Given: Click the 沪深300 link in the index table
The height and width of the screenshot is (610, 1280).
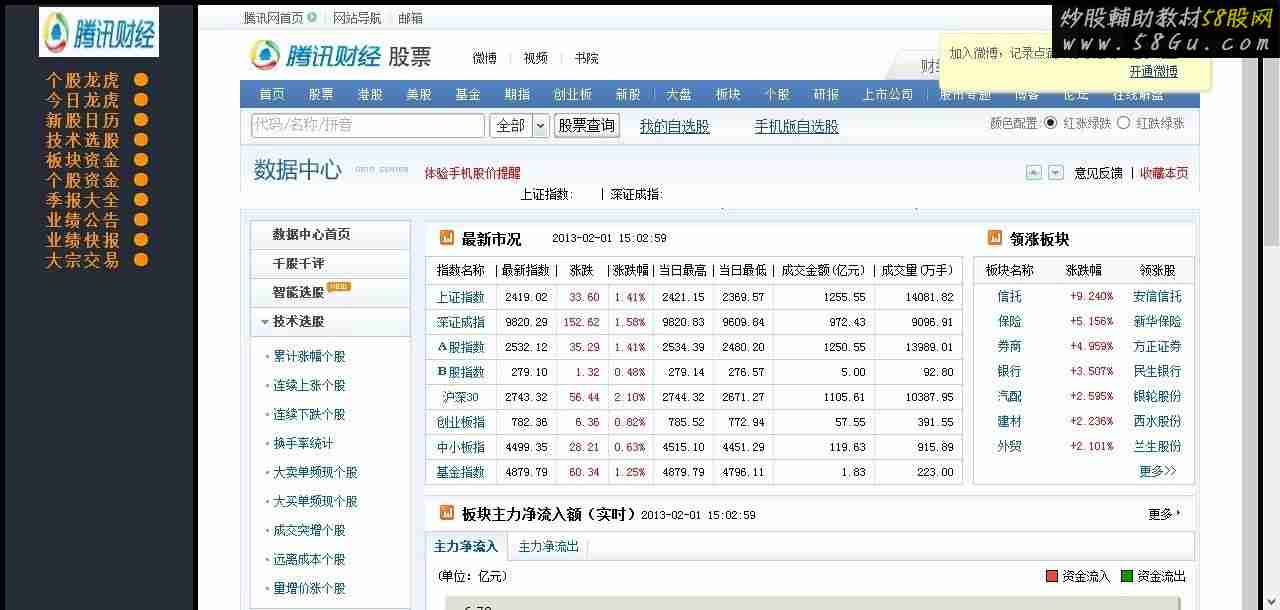Looking at the screenshot, I should click(x=461, y=397).
